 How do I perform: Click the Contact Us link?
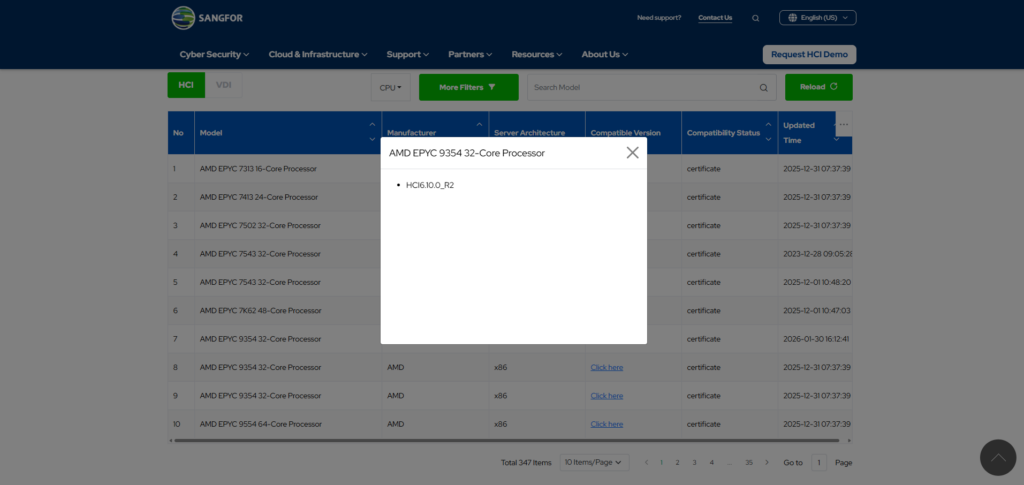pos(715,18)
